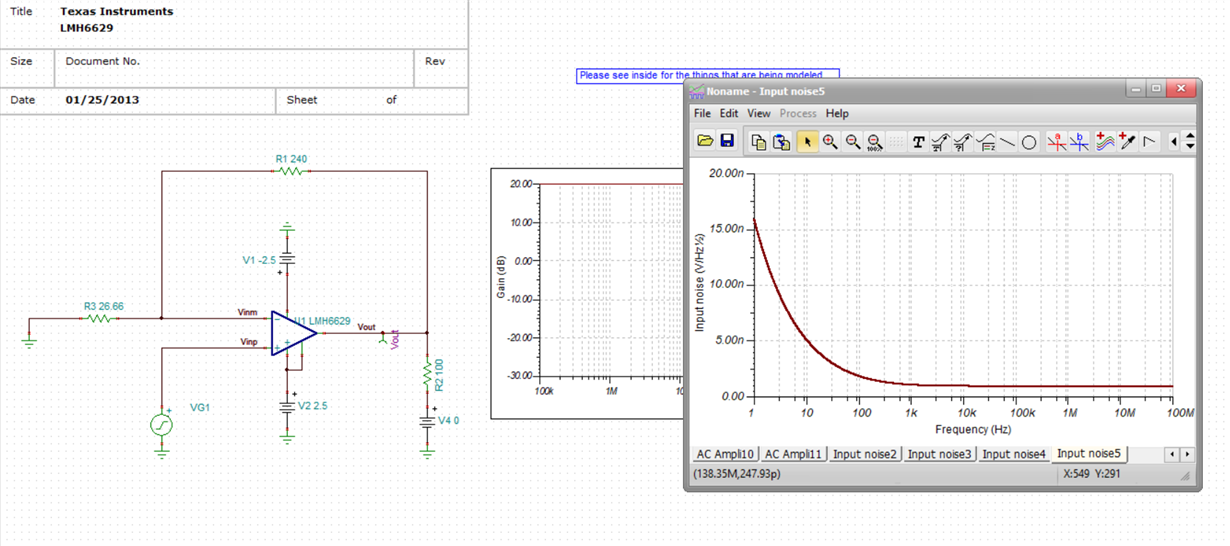1230x546 pixels.
Task: Minimize the Input noise5 window
Action: click(1135, 89)
